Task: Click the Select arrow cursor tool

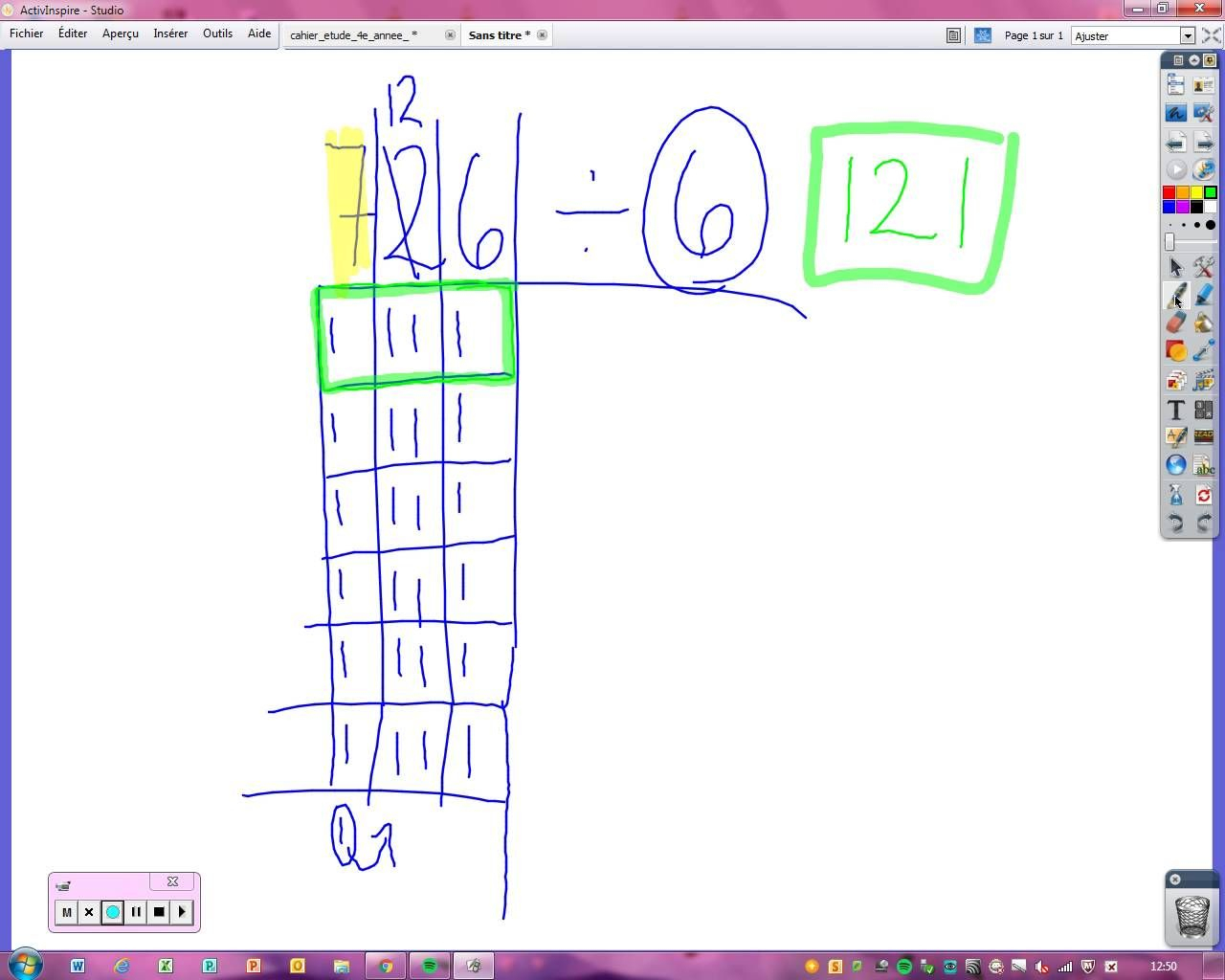Action: 1175,267
